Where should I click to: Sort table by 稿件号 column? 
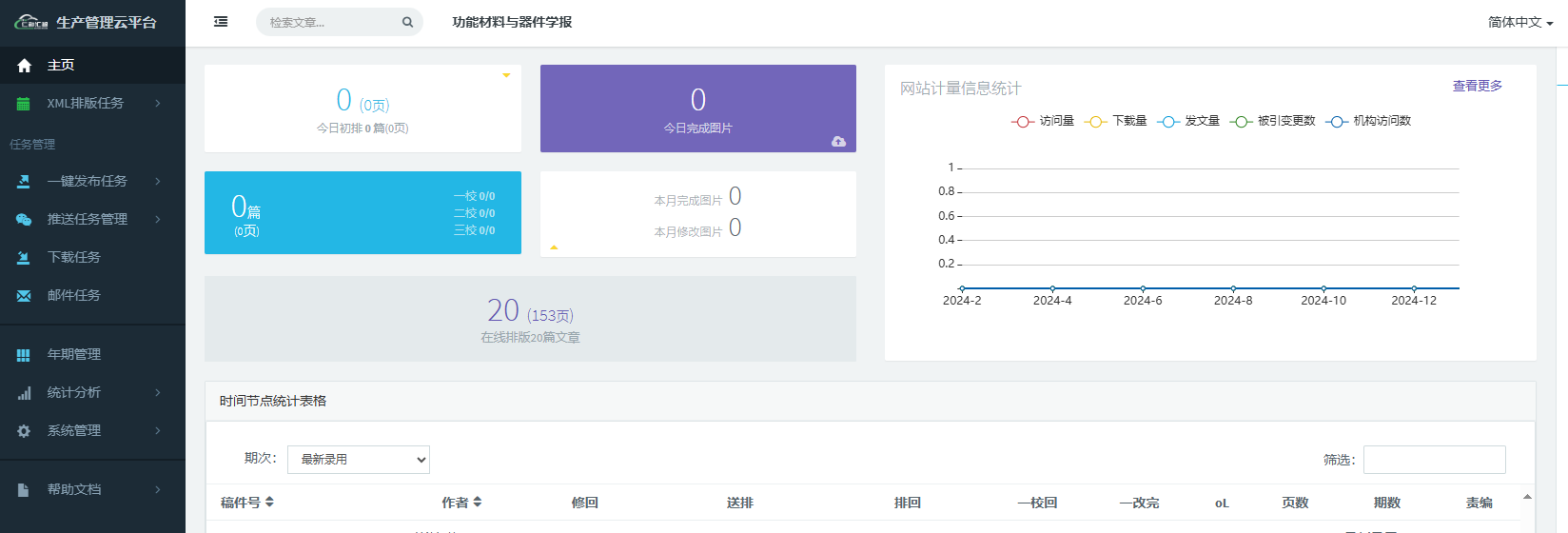(247, 503)
